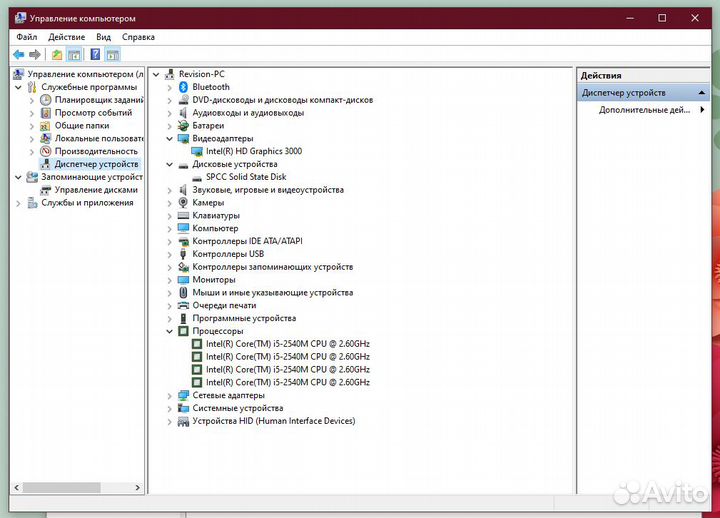Expand Звуковые, игровые и видеоустройства
Viewport: 720px width, 518px height.
pyautogui.click(x=169, y=190)
